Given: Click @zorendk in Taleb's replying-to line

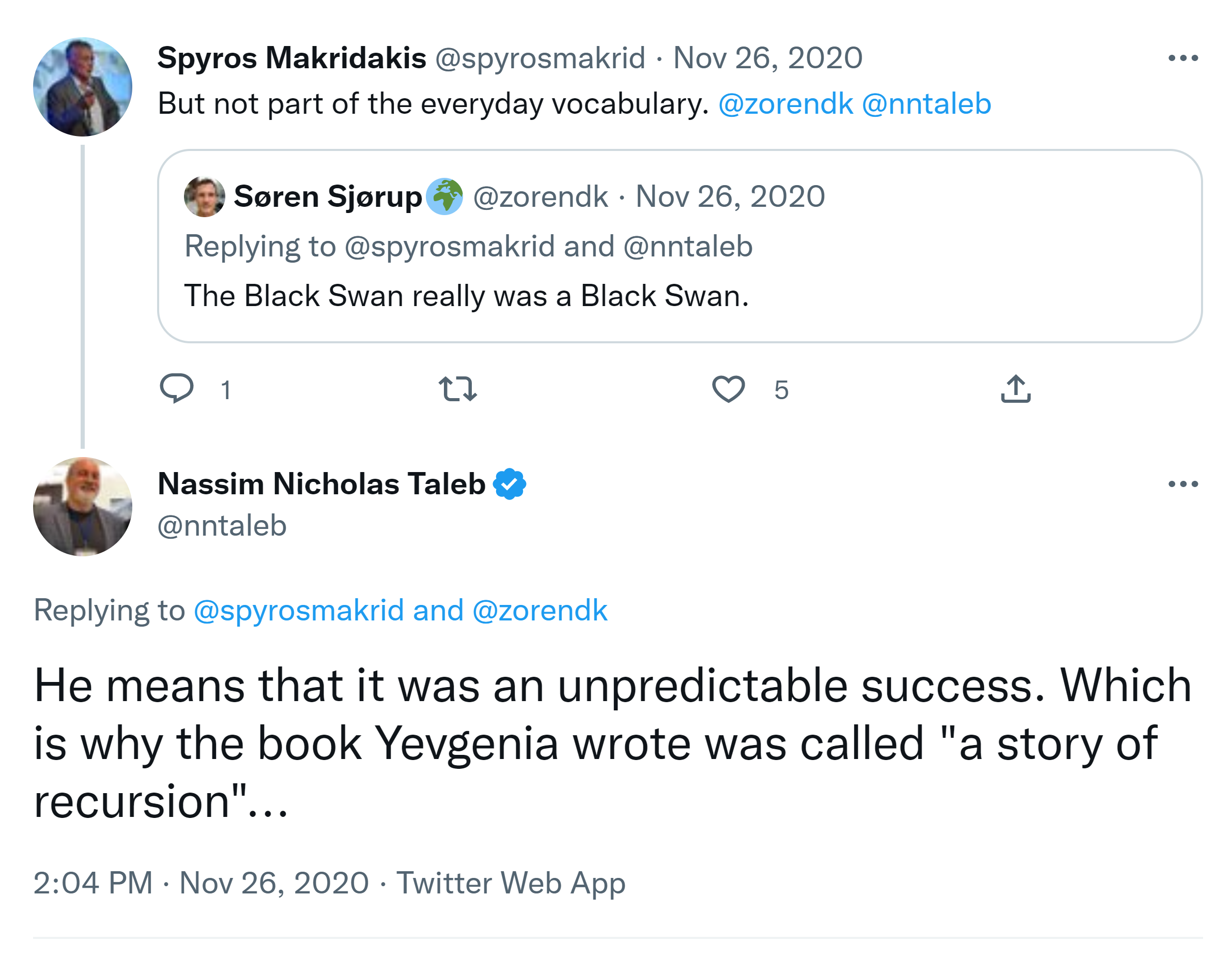Looking at the screenshot, I should pyautogui.click(x=540, y=610).
